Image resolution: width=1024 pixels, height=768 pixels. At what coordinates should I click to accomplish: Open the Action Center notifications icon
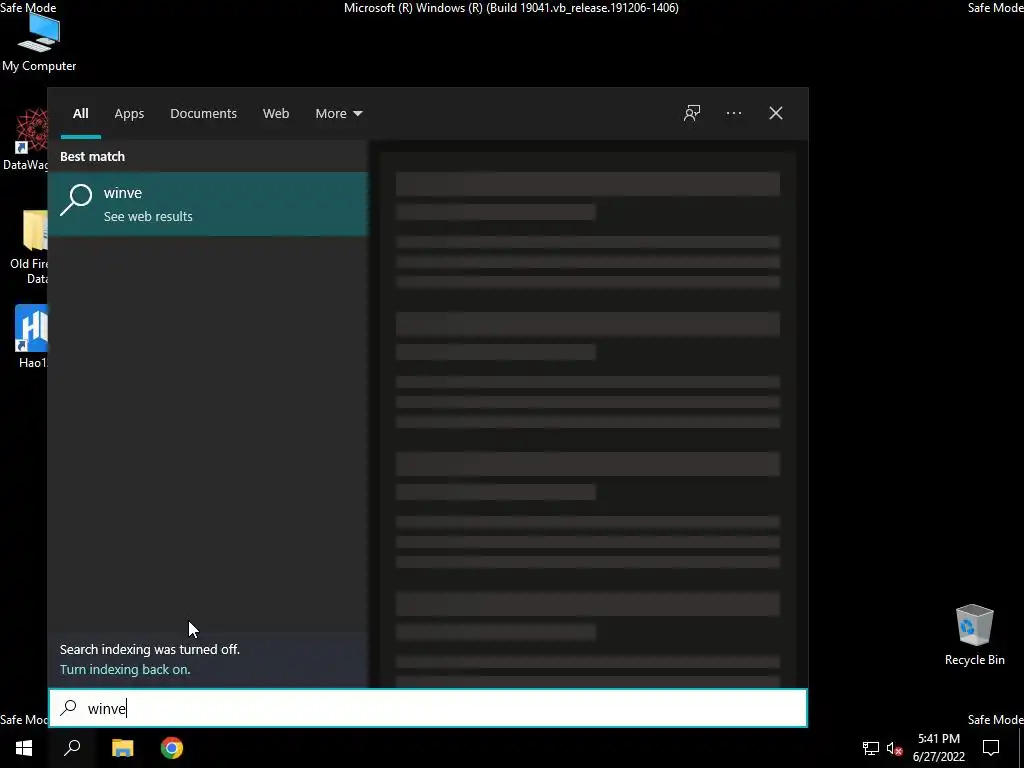pyautogui.click(x=991, y=748)
